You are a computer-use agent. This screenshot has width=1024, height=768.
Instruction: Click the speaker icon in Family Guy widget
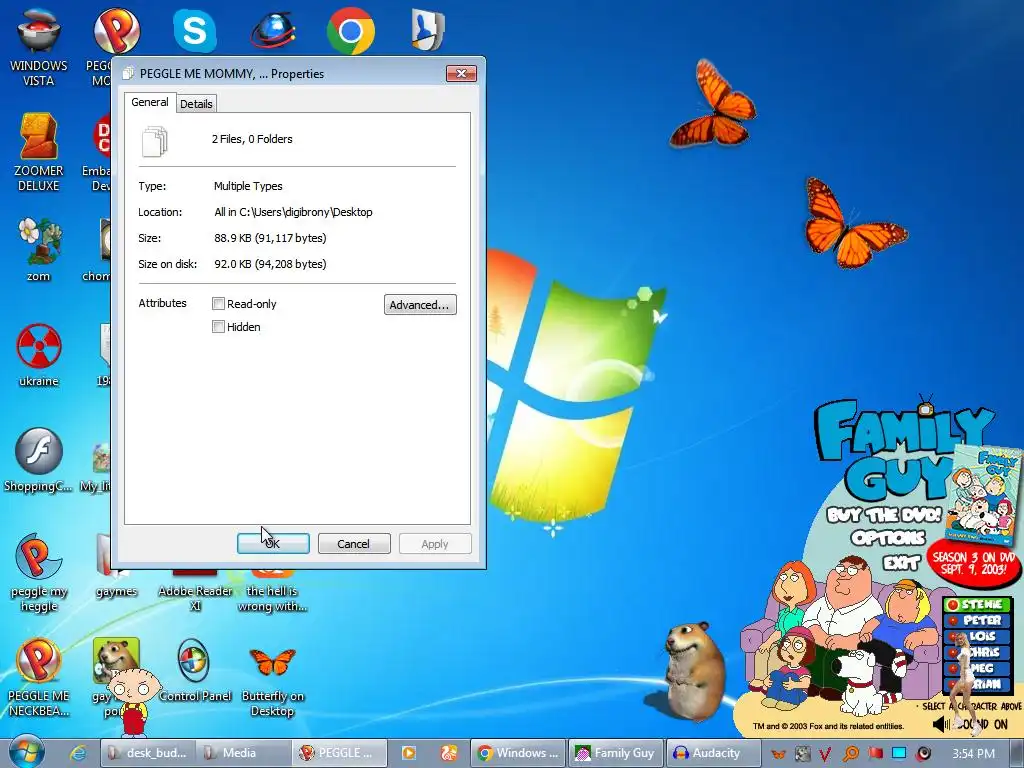tap(941, 724)
